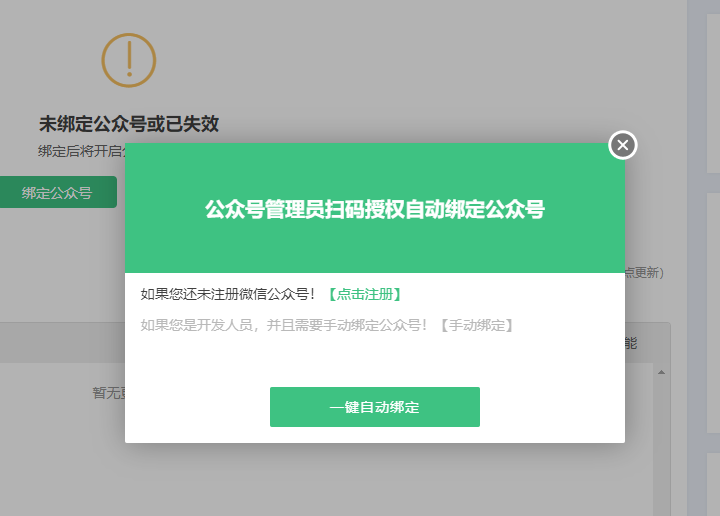
Task: Click the 绑定后将开启 description text
Action: pyautogui.click(x=80, y=151)
